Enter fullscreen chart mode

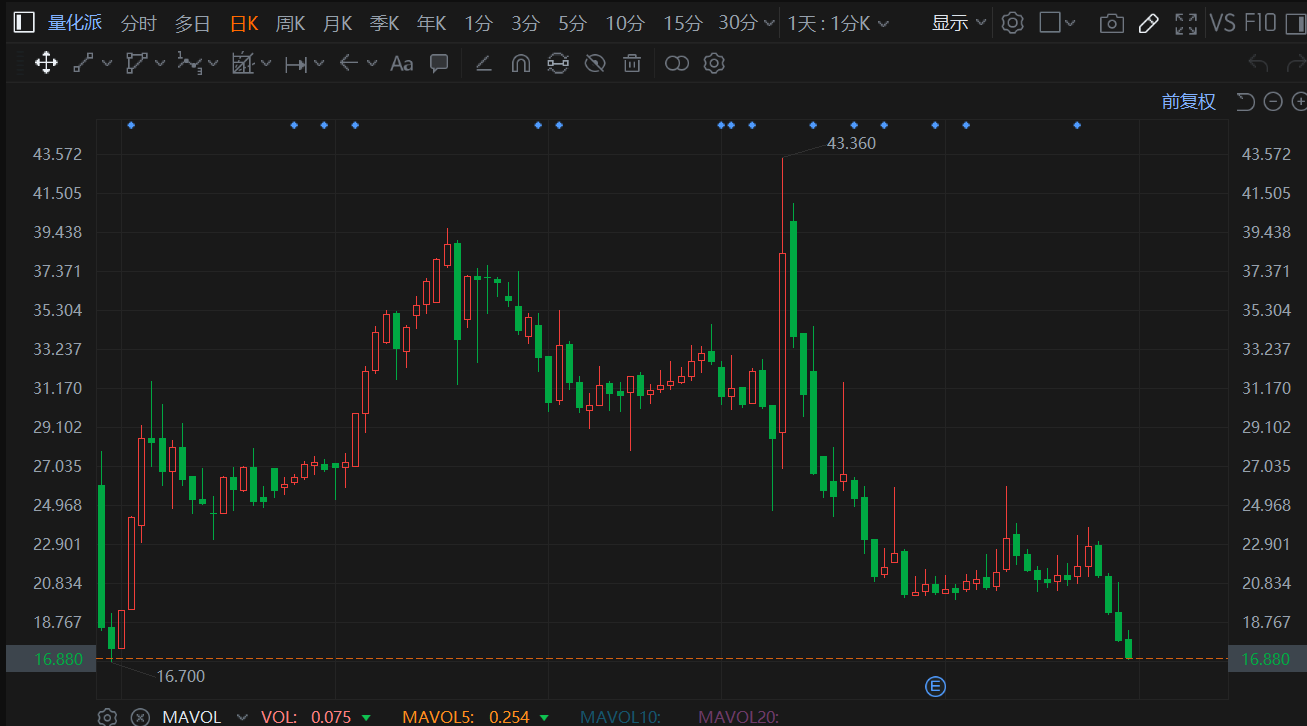pyautogui.click(x=1185, y=23)
